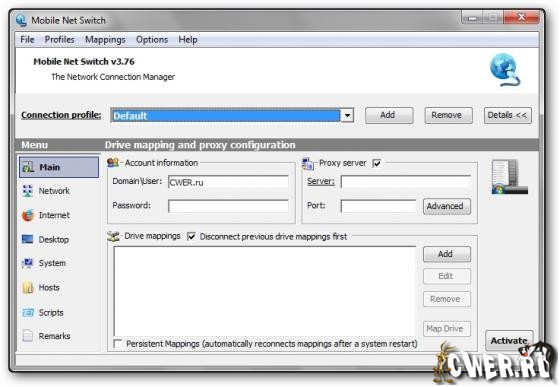Image resolution: width=560 pixels, height=387 pixels.
Task: Click the proxy Port input field
Action: (x=378, y=206)
